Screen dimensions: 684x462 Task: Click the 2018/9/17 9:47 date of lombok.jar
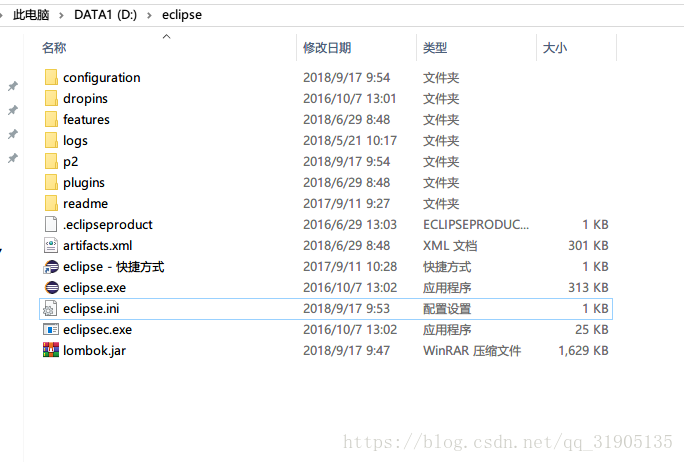coord(346,351)
